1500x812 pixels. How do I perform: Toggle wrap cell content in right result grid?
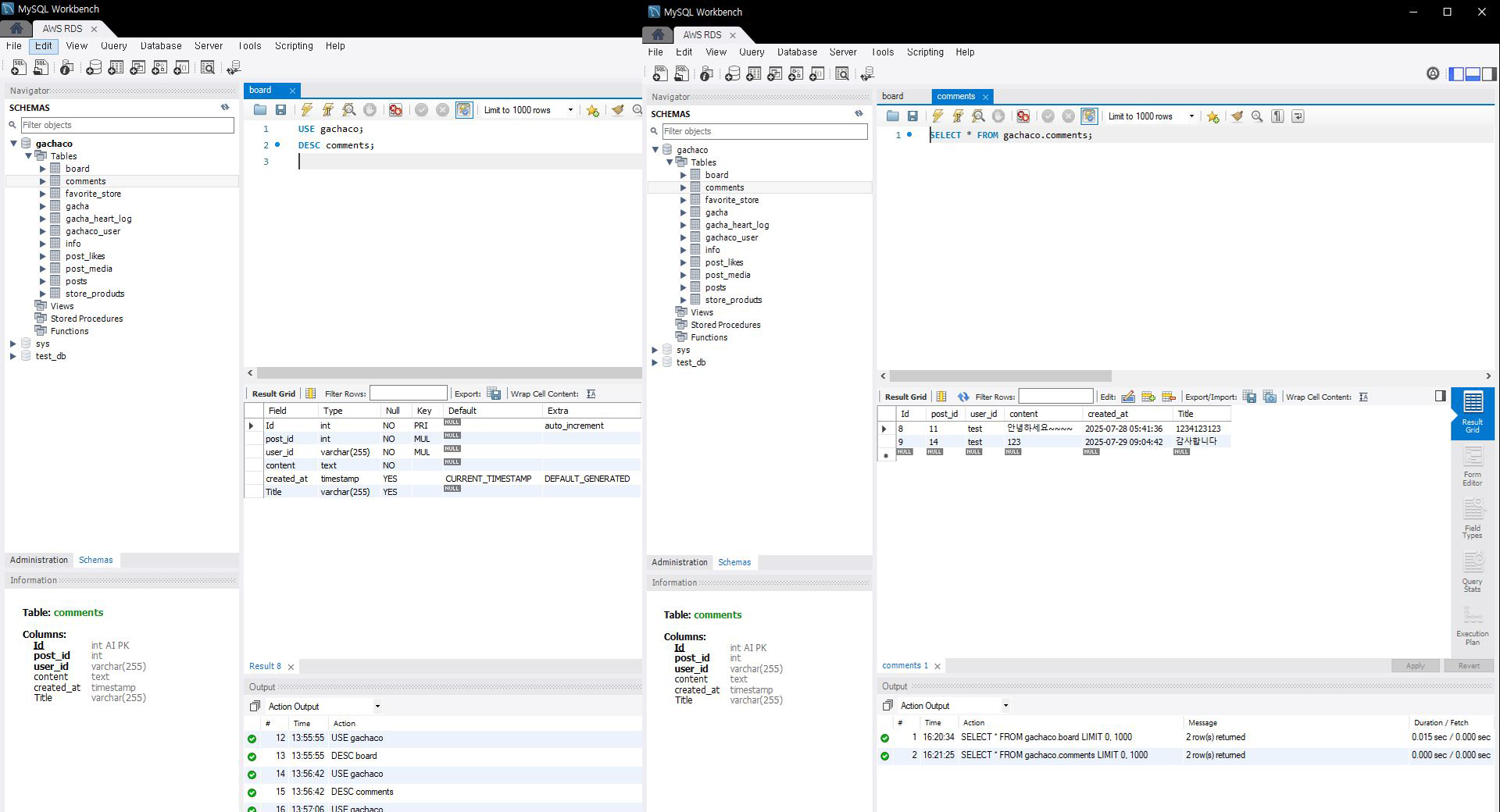(1363, 397)
